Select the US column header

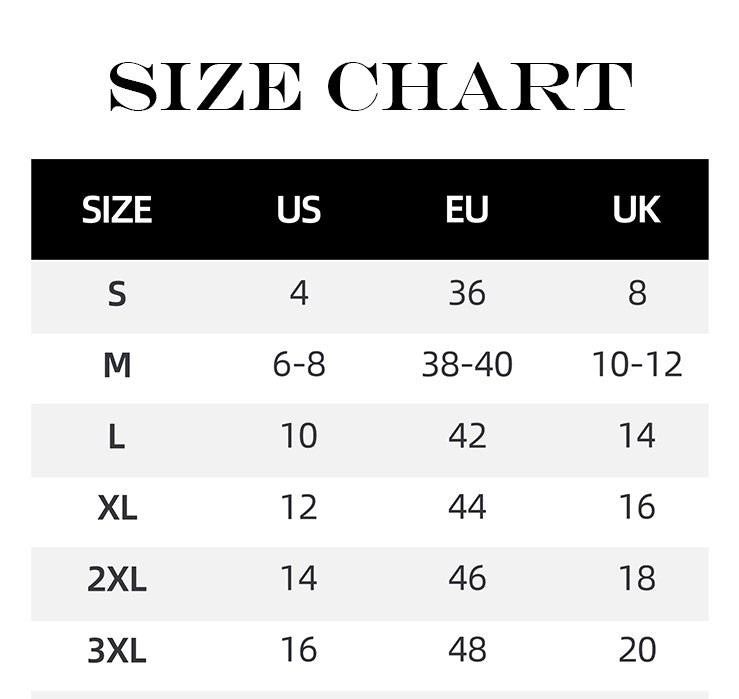coord(299,210)
